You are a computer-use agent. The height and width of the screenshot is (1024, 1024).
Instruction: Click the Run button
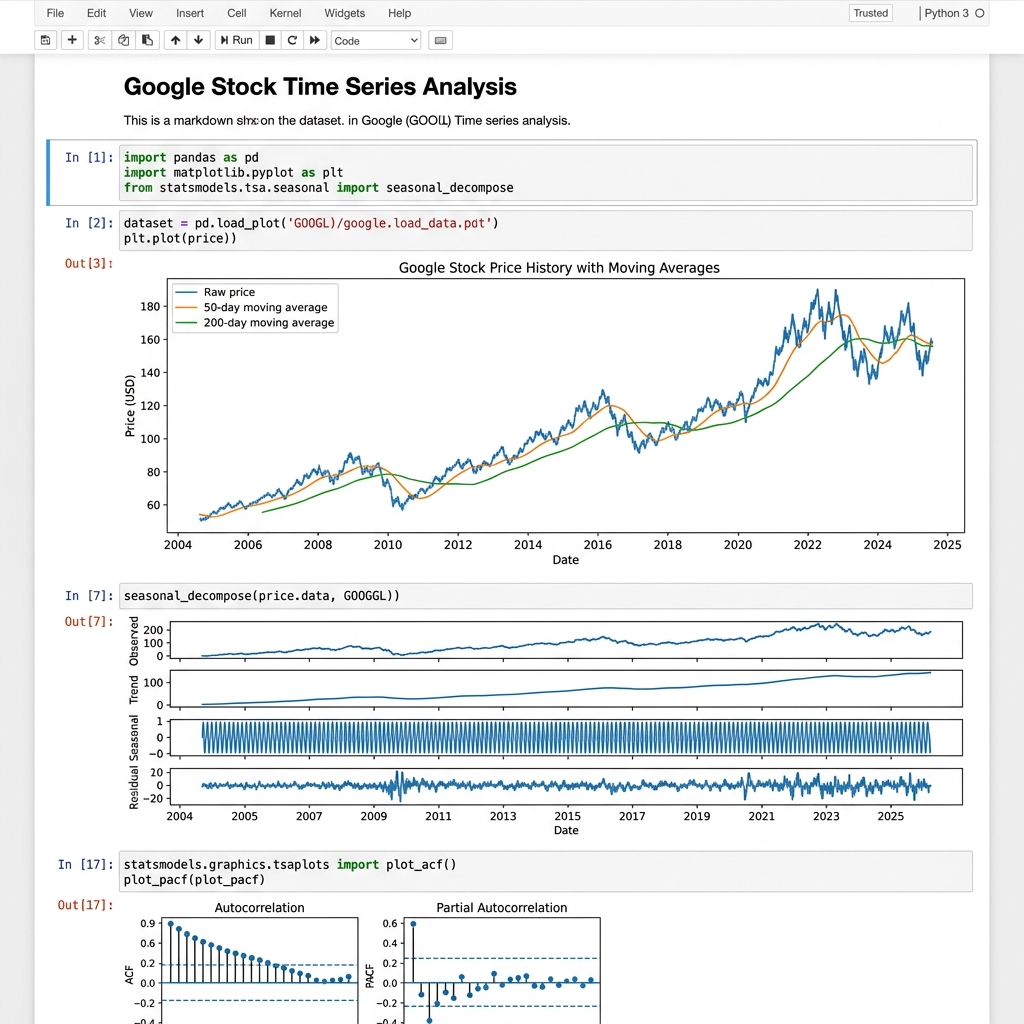click(236, 40)
